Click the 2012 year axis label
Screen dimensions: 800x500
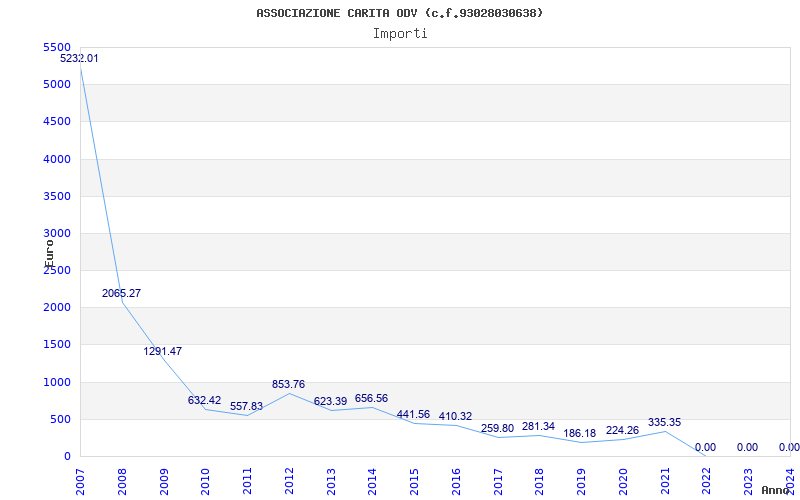(289, 482)
